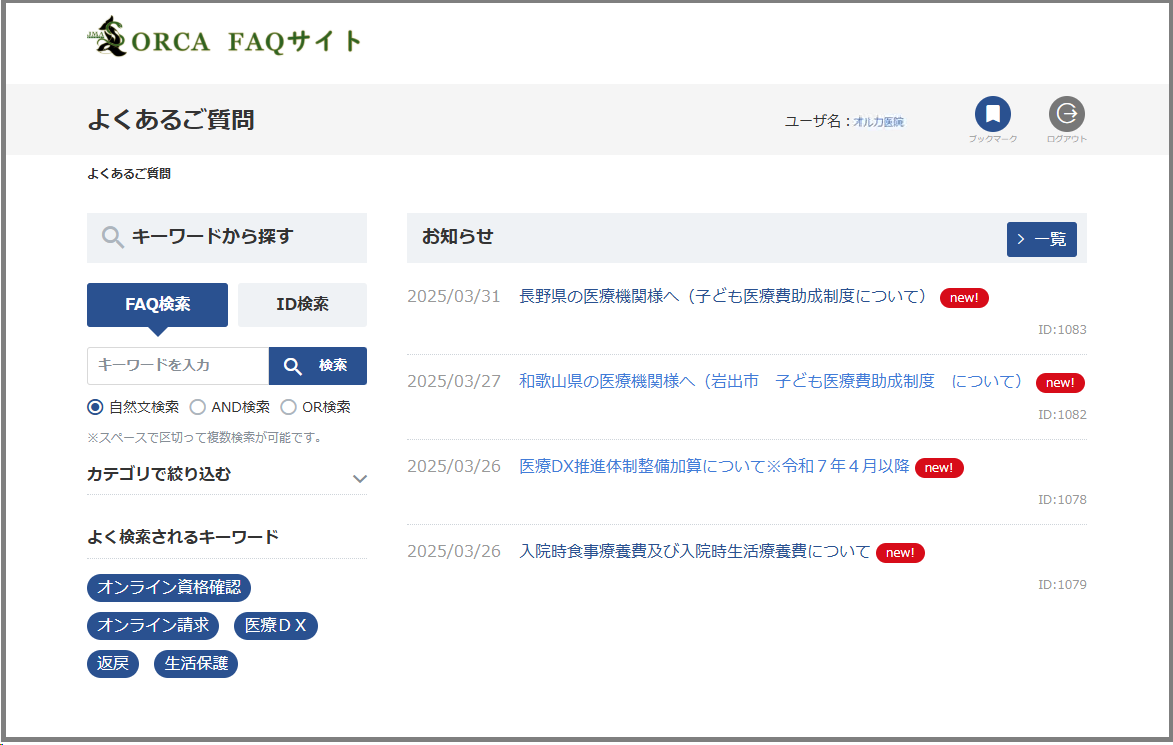Image resolution: width=1173 pixels, height=745 pixels.
Task: Click the 2025/03/31 date
Action: [453, 296]
